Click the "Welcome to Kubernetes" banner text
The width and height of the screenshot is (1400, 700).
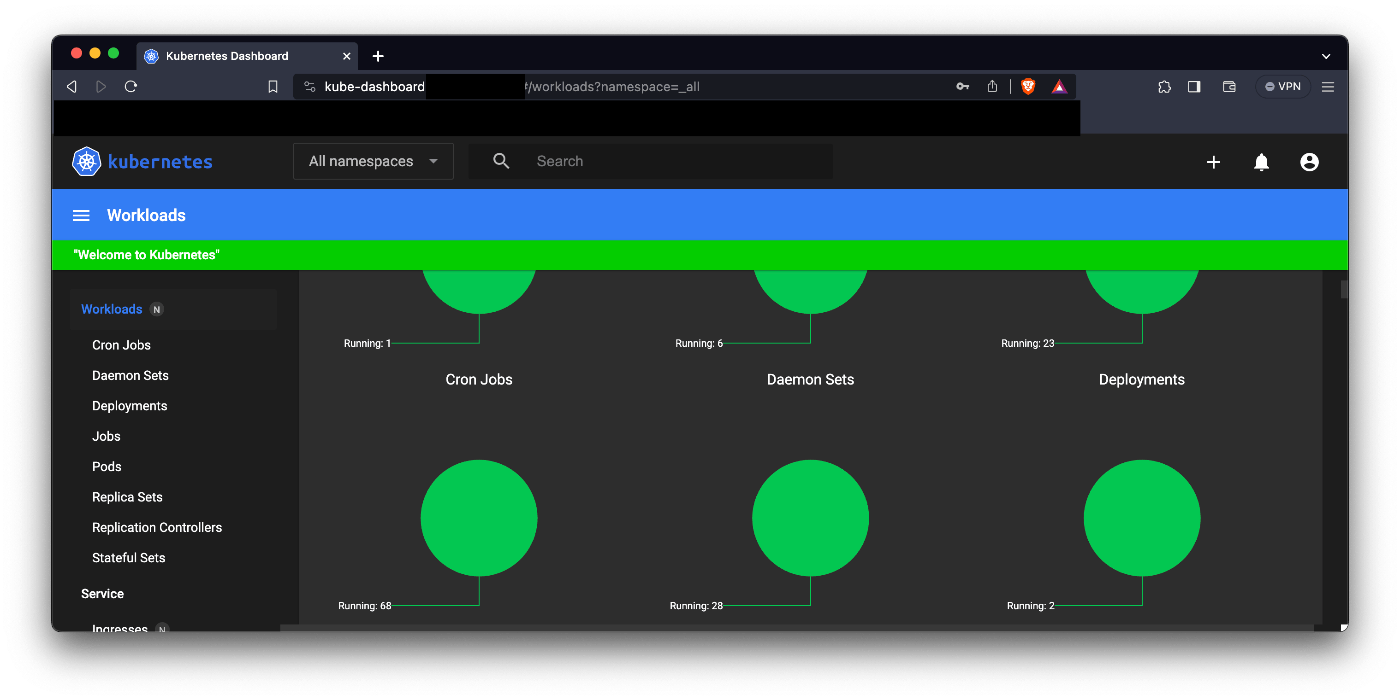tap(146, 255)
